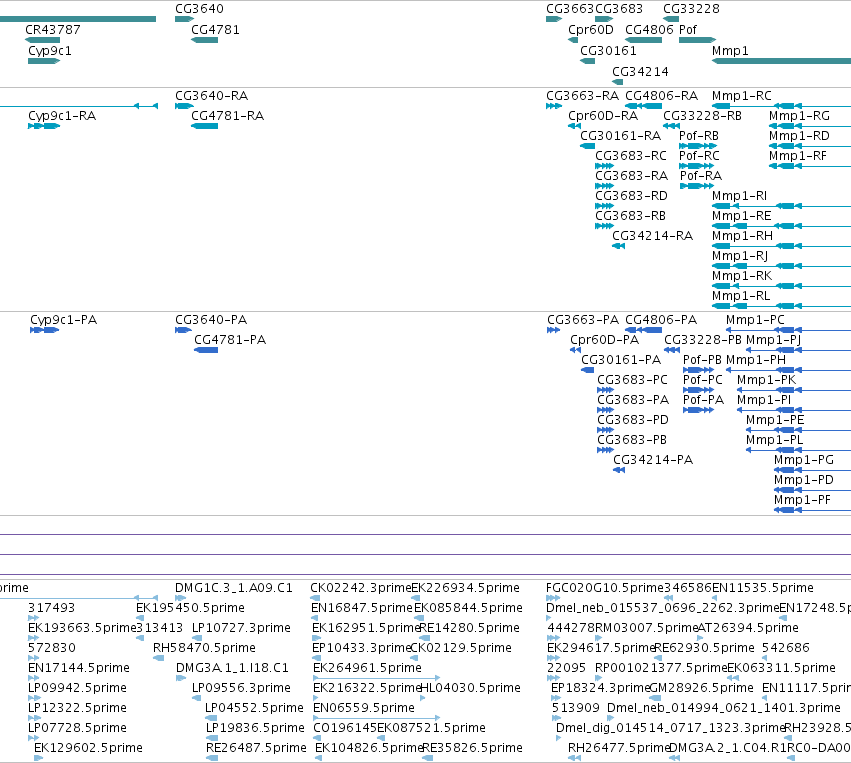The width and height of the screenshot is (851, 763).
Task: Click the DMG1C.3_1.A09.C1 EST label
Action: coord(233,588)
